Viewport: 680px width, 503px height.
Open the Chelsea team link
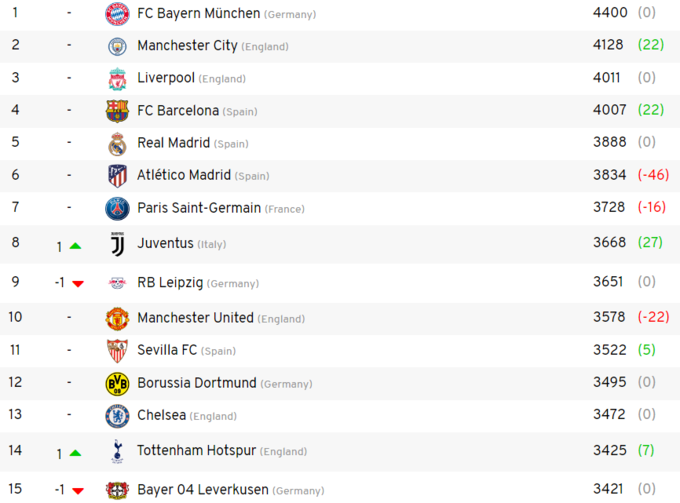pyautogui.click(x=161, y=415)
